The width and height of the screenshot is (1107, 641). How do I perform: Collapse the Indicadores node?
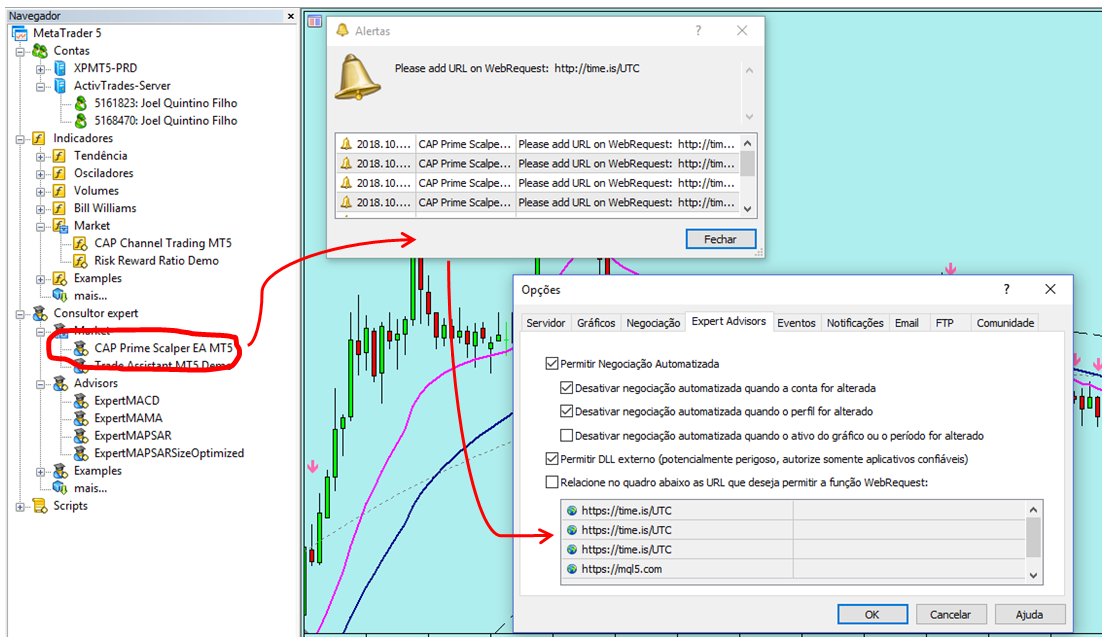click(20, 139)
